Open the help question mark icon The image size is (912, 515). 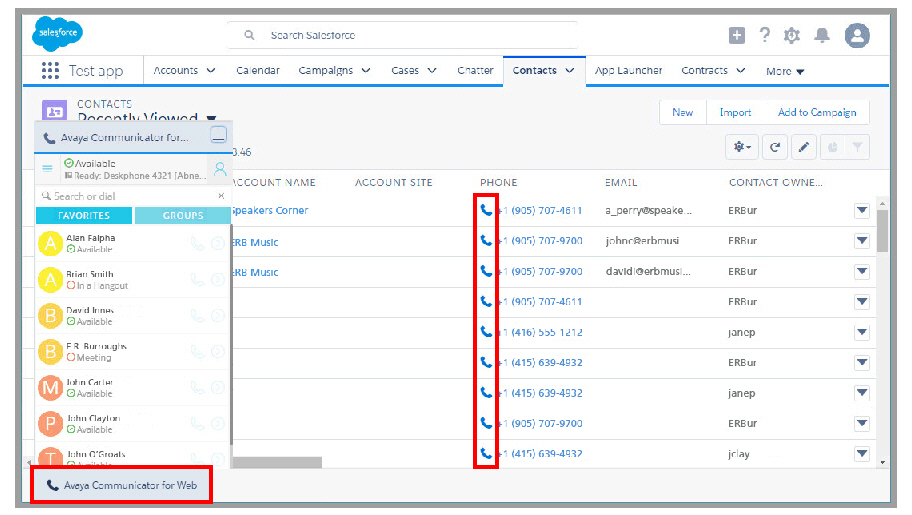pos(764,35)
